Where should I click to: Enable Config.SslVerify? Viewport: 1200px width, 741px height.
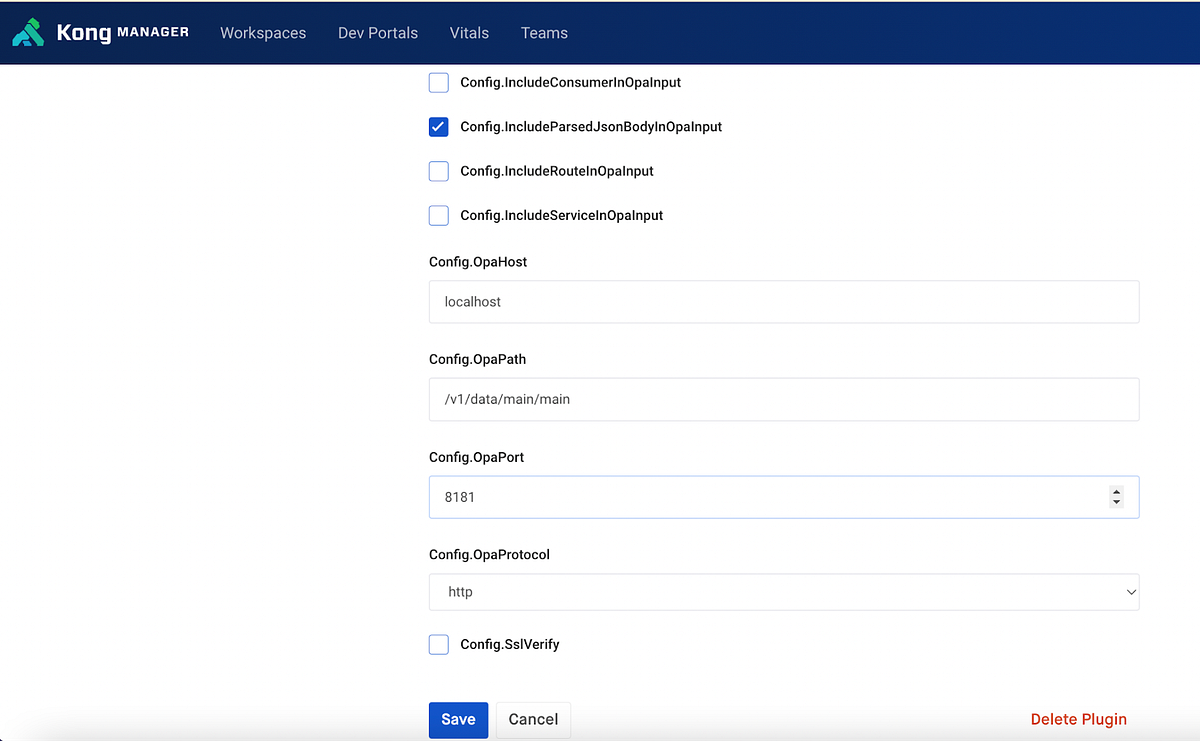[x=438, y=644]
